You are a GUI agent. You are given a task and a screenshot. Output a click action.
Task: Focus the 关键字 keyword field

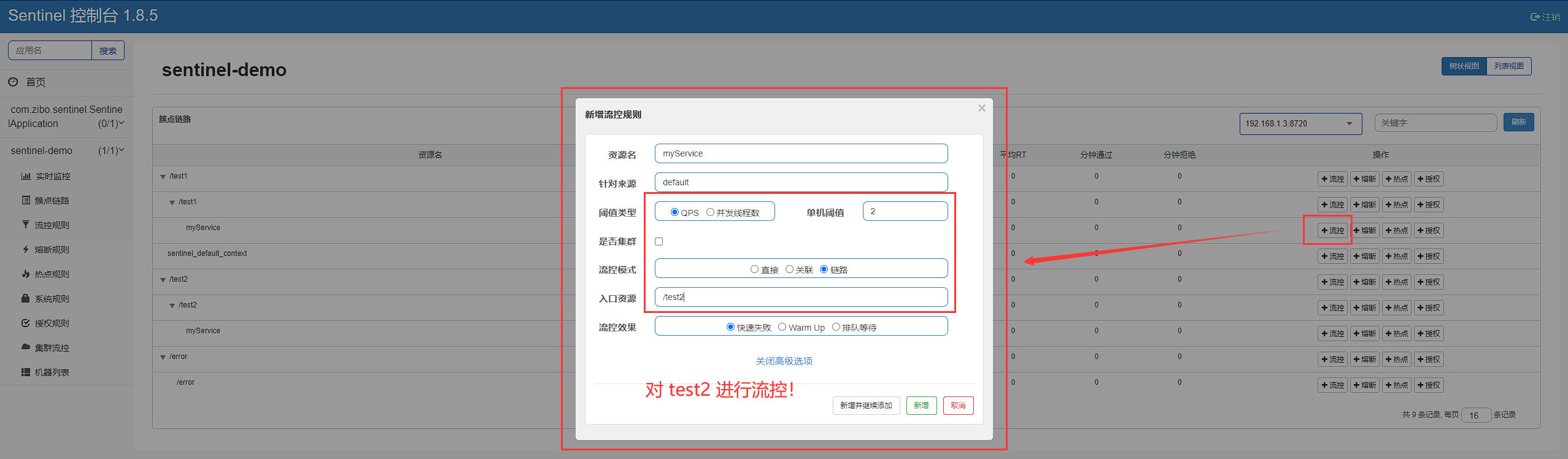click(1435, 123)
